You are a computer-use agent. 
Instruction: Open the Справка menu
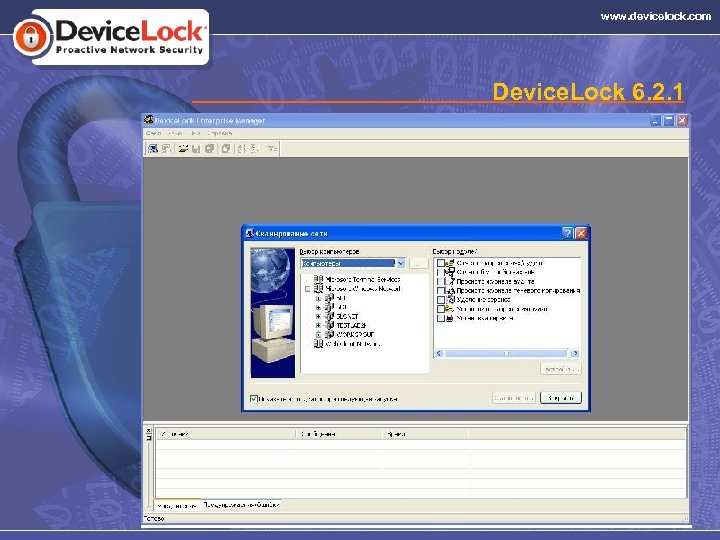219,133
